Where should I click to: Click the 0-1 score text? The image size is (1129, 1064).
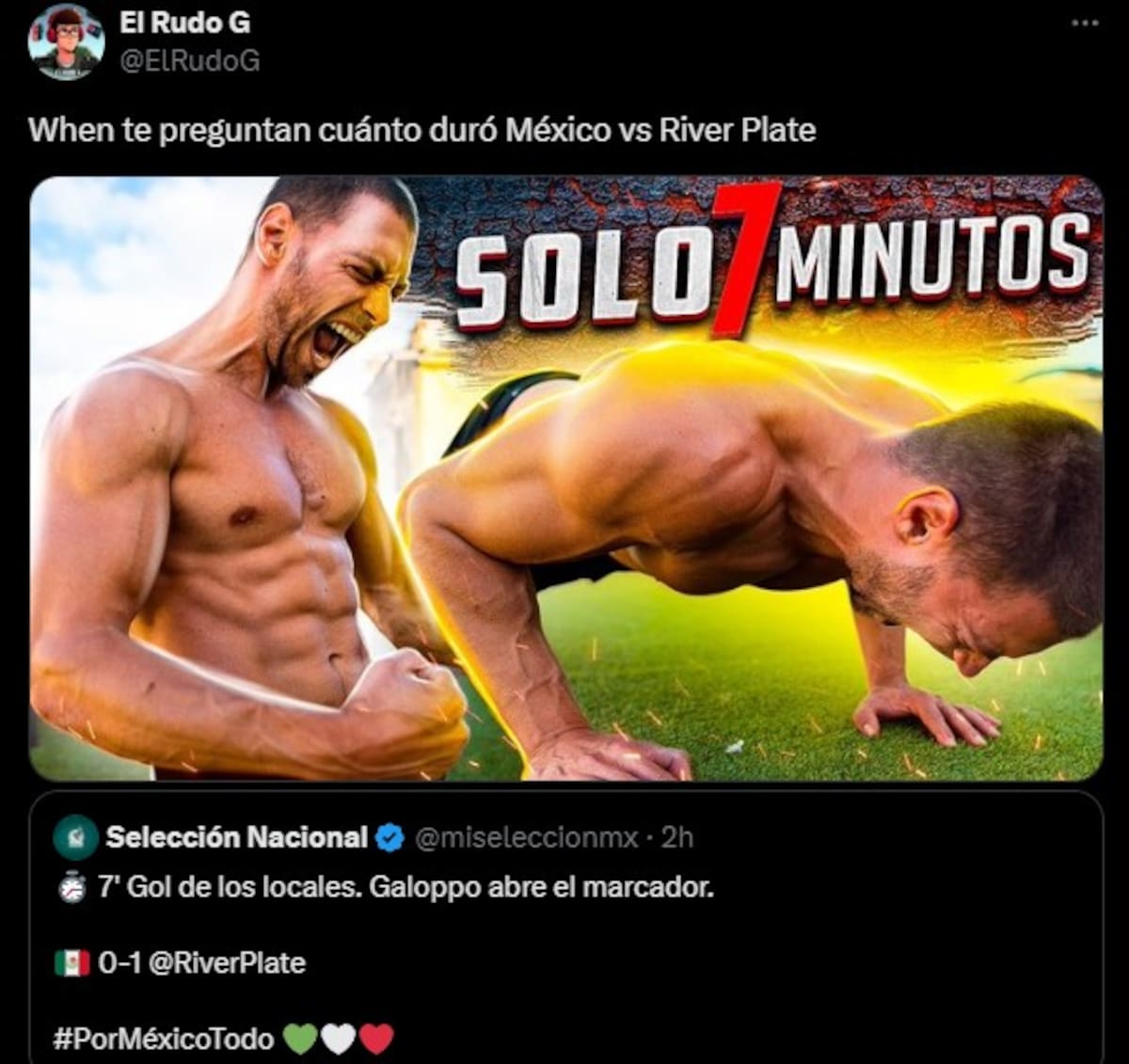point(120,963)
